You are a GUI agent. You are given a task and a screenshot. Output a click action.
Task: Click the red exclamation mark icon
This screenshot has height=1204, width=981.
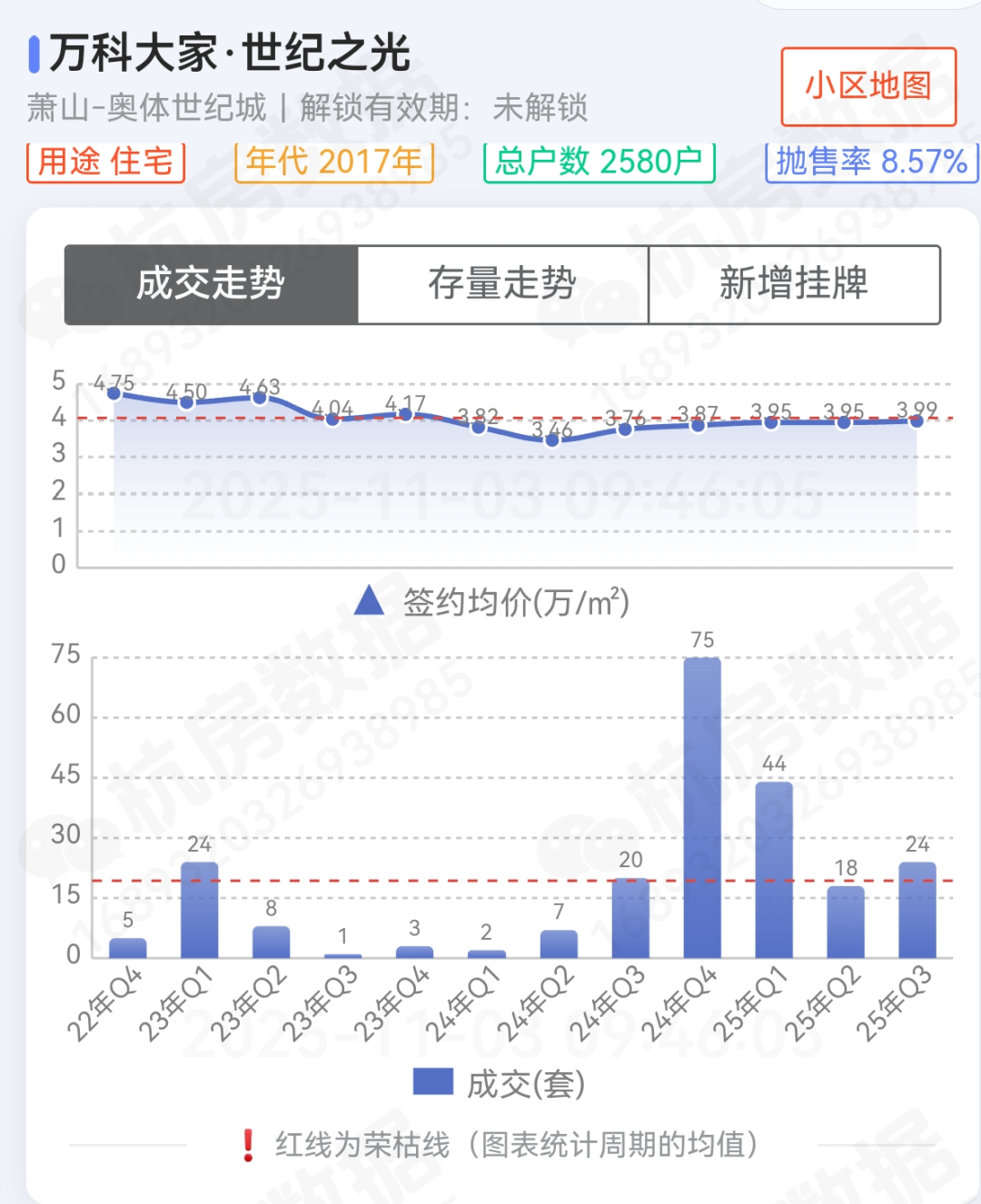pyautogui.click(x=247, y=1145)
